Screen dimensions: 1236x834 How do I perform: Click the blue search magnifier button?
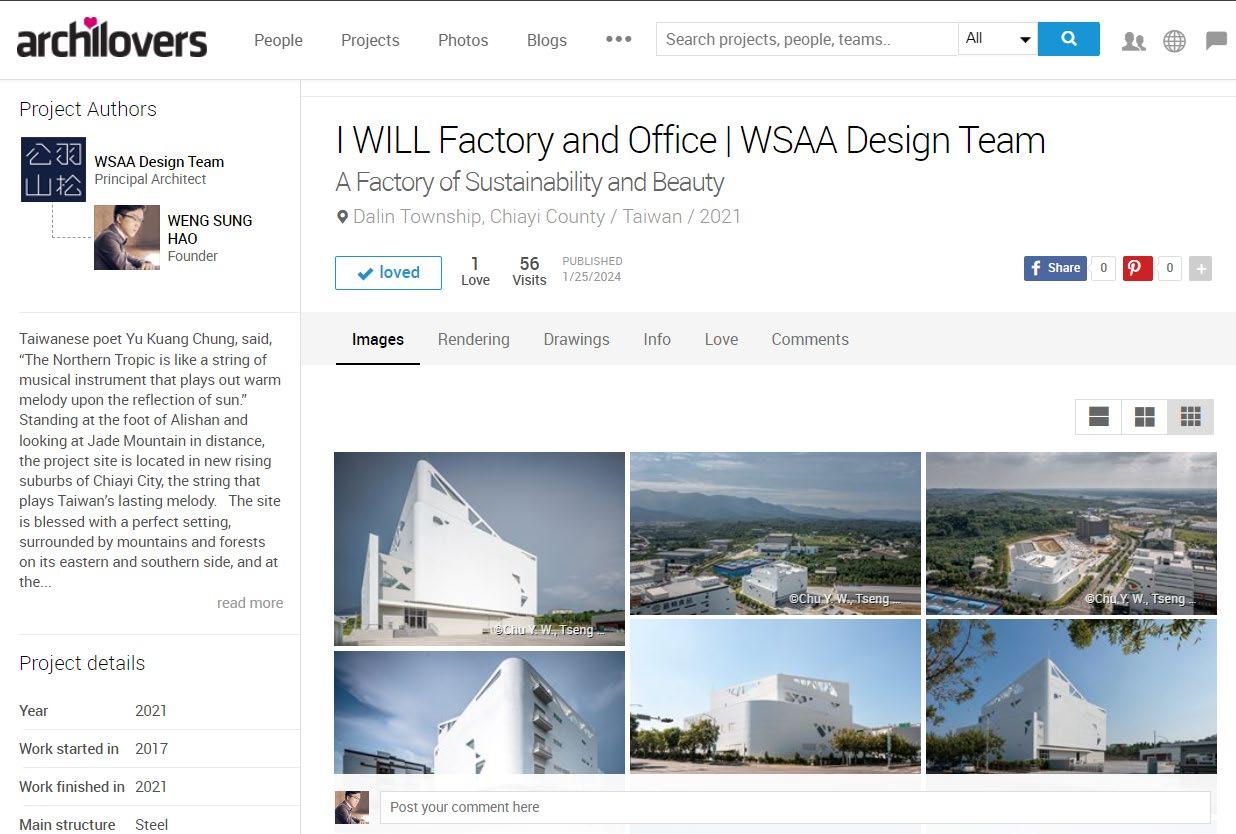tap(1068, 39)
